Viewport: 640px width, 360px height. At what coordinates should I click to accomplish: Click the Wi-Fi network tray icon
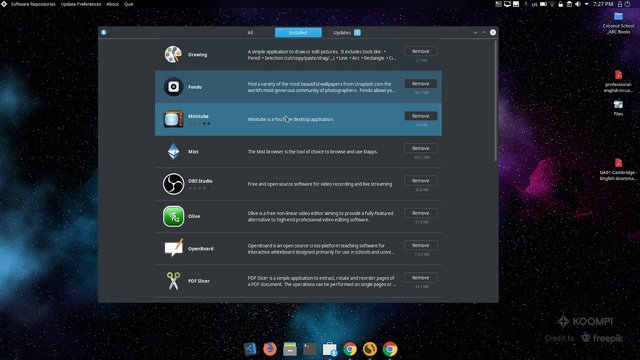pyautogui.click(x=552, y=4)
